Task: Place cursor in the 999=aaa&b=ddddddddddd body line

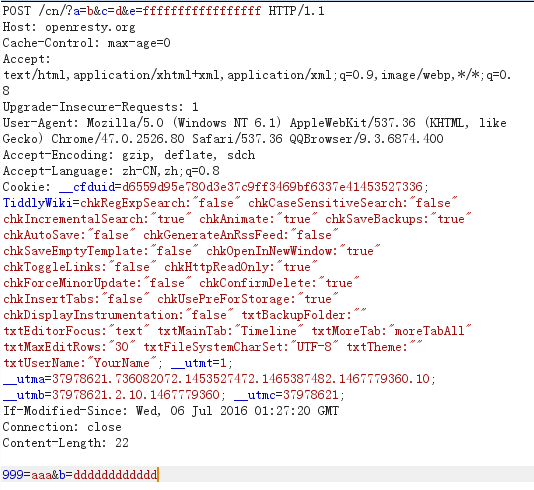Action: 80,474
